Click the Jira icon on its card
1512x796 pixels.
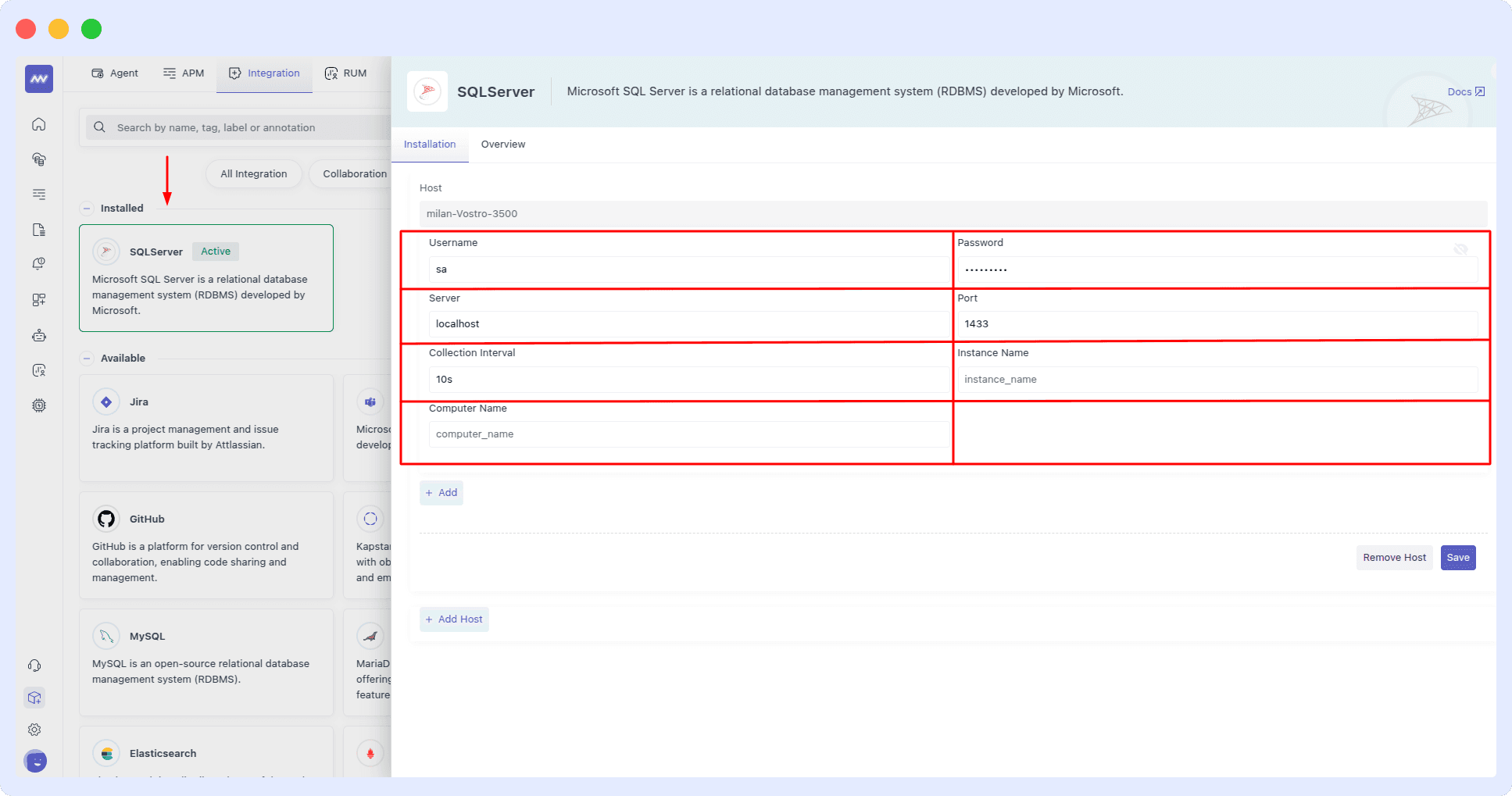coord(106,401)
